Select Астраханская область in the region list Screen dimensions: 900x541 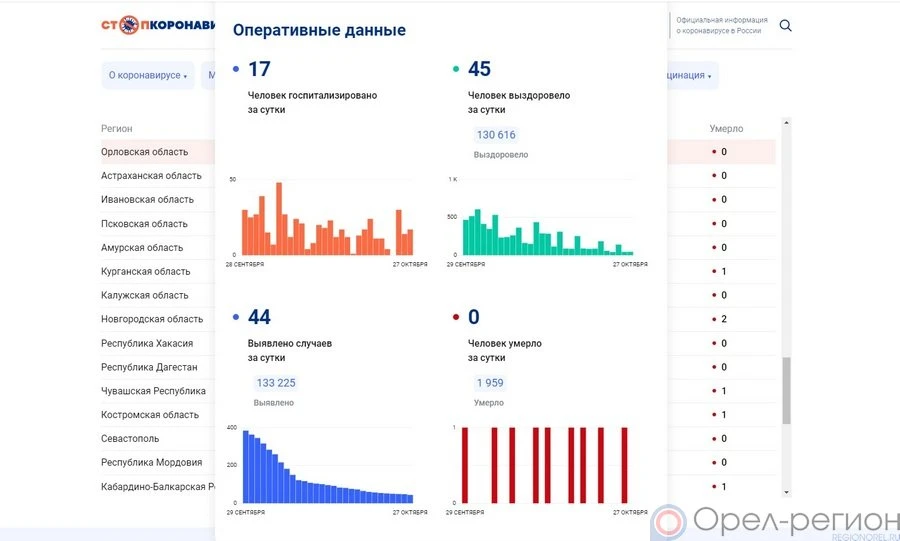click(151, 176)
